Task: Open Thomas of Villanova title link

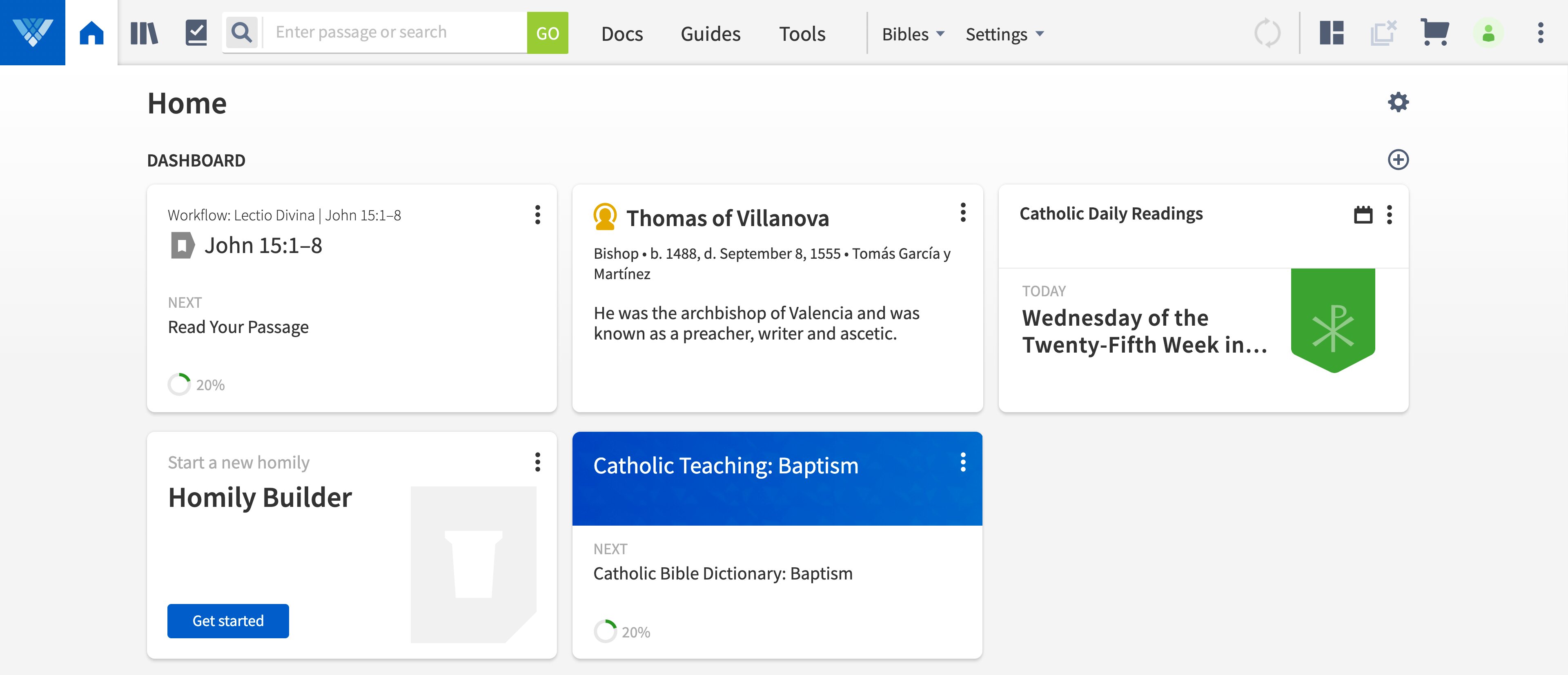Action: 727,218
